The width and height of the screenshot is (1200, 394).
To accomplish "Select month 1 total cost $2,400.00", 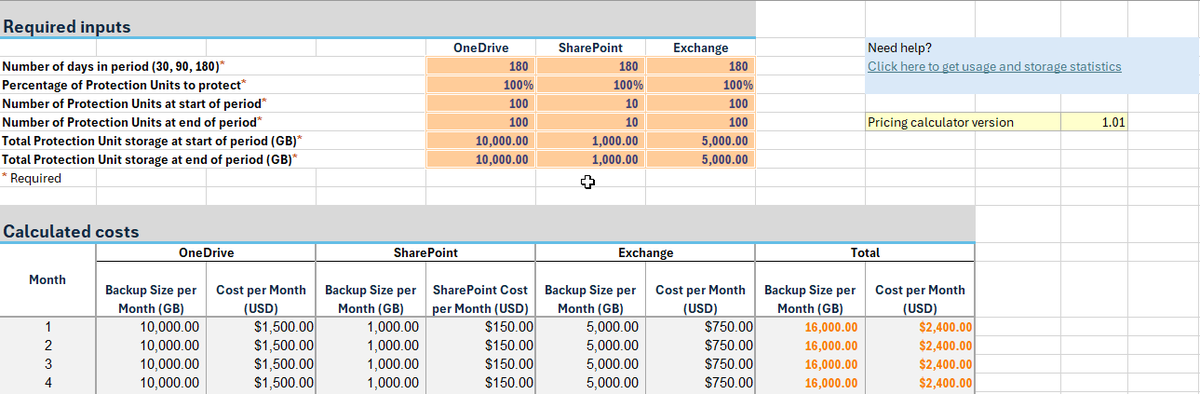I will pos(920,327).
